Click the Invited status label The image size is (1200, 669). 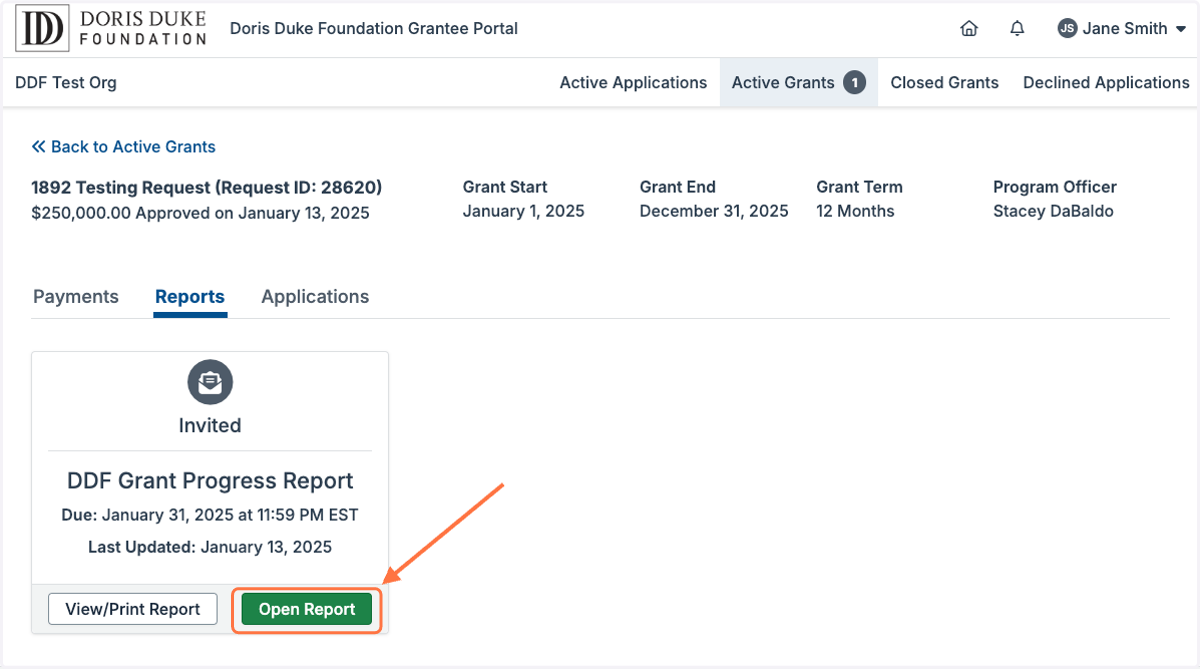point(210,425)
